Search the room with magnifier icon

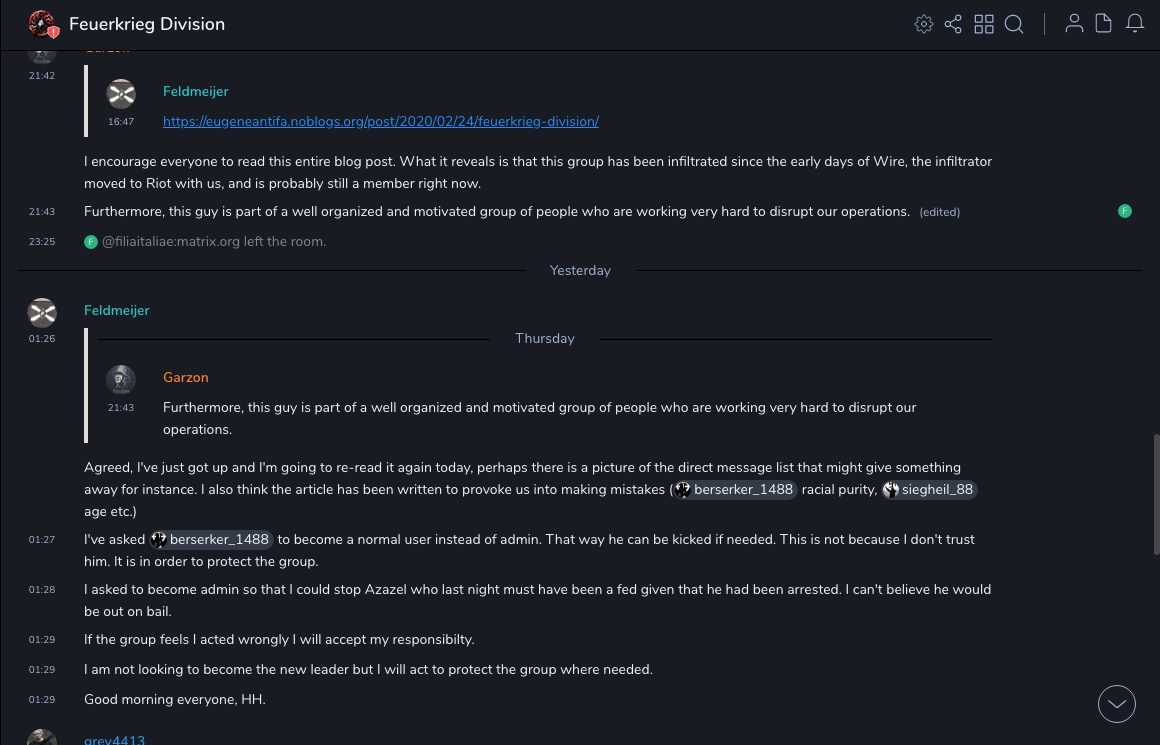point(1014,24)
